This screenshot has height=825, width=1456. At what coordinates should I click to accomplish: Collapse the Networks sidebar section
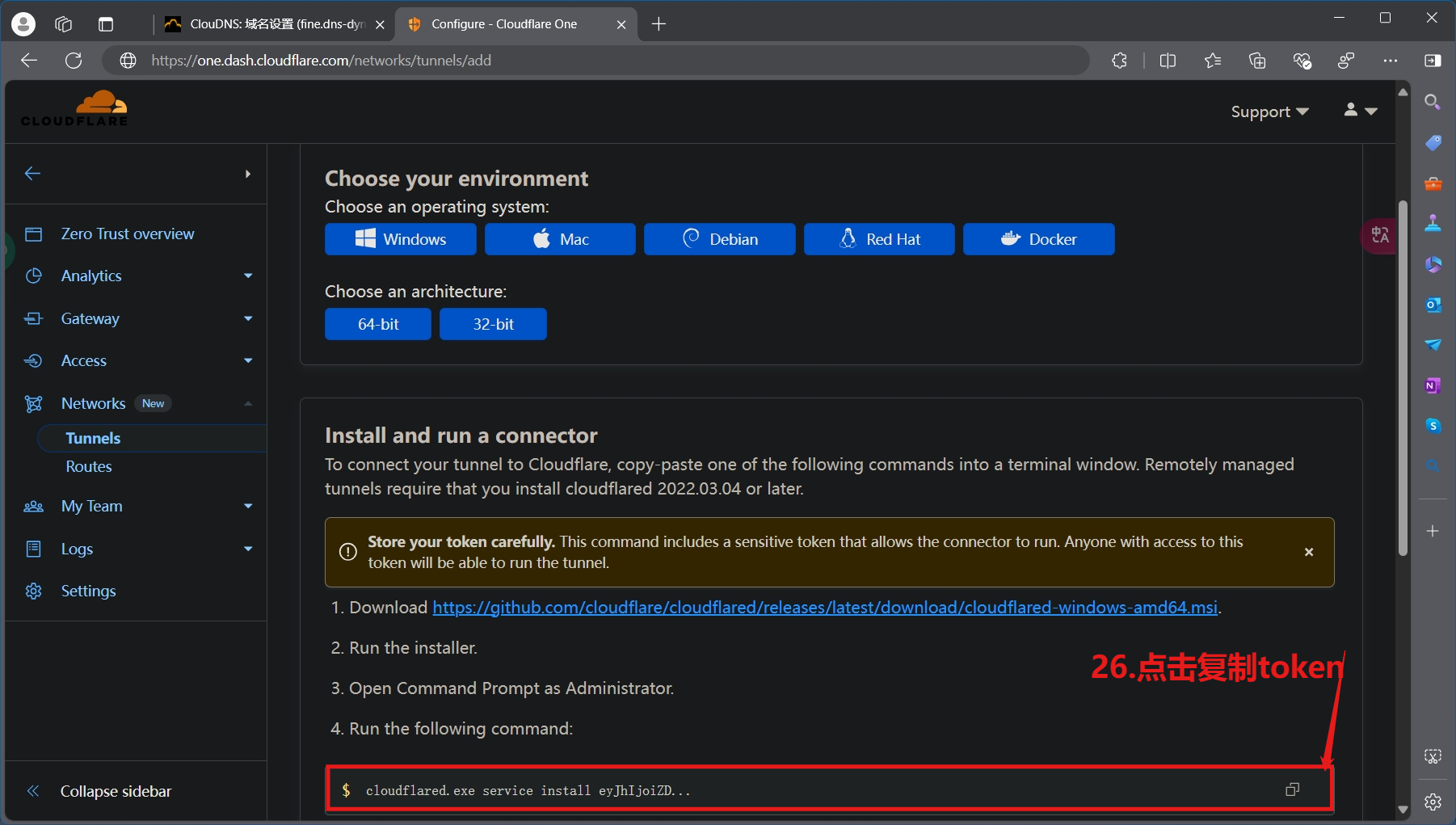click(x=248, y=403)
